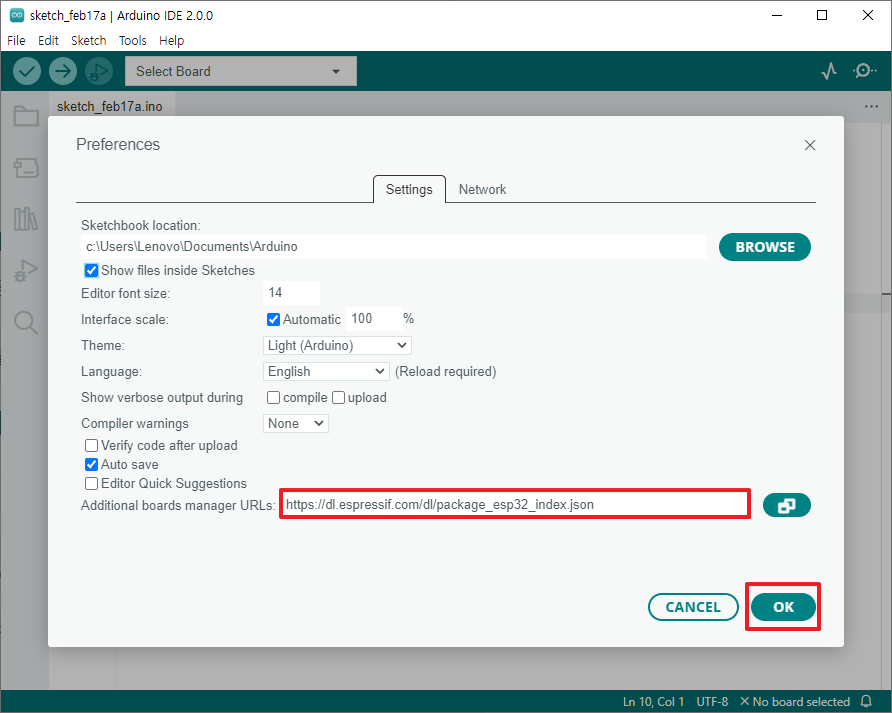Click the CANCEL button
The width and height of the screenshot is (892, 713).
pyautogui.click(x=693, y=607)
